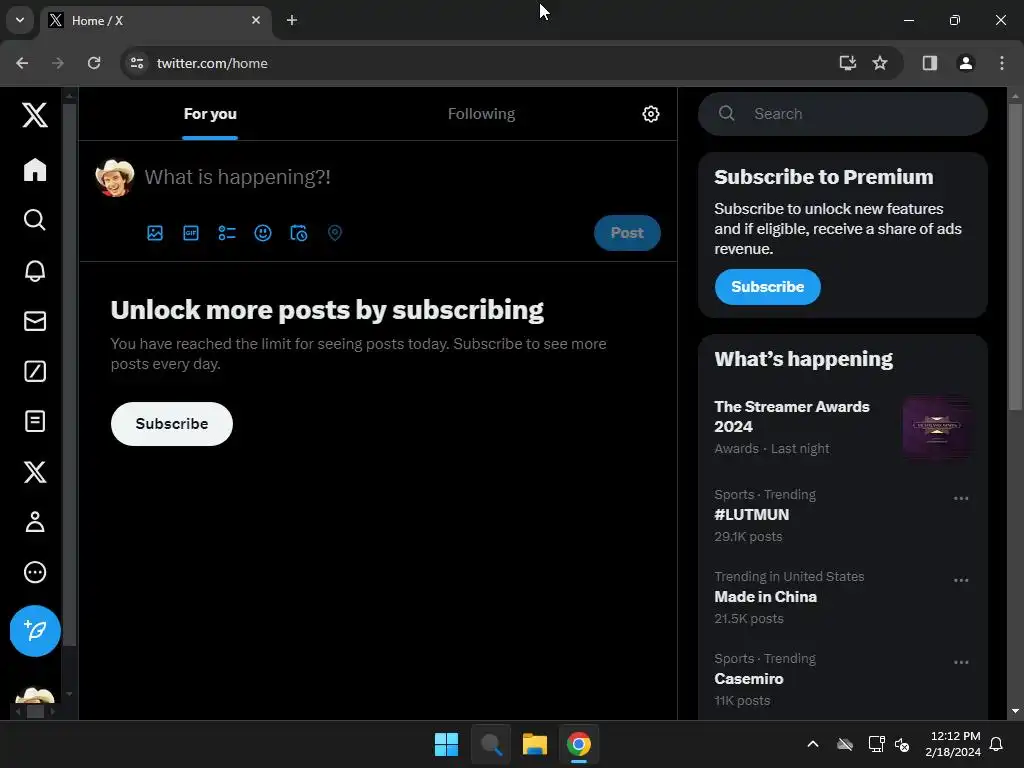Open Explore with the sidebar magnifier icon
The image size is (1024, 768).
pos(35,220)
